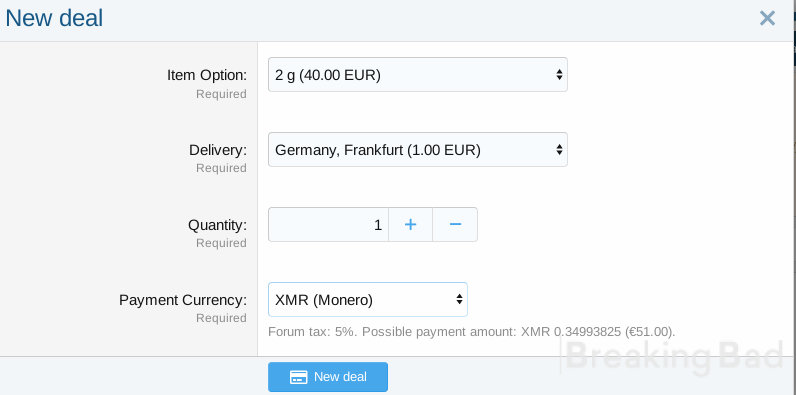Click the arrows on the Delivery selector
Screen dimensions: 796x395
pyautogui.click(x=559, y=150)
